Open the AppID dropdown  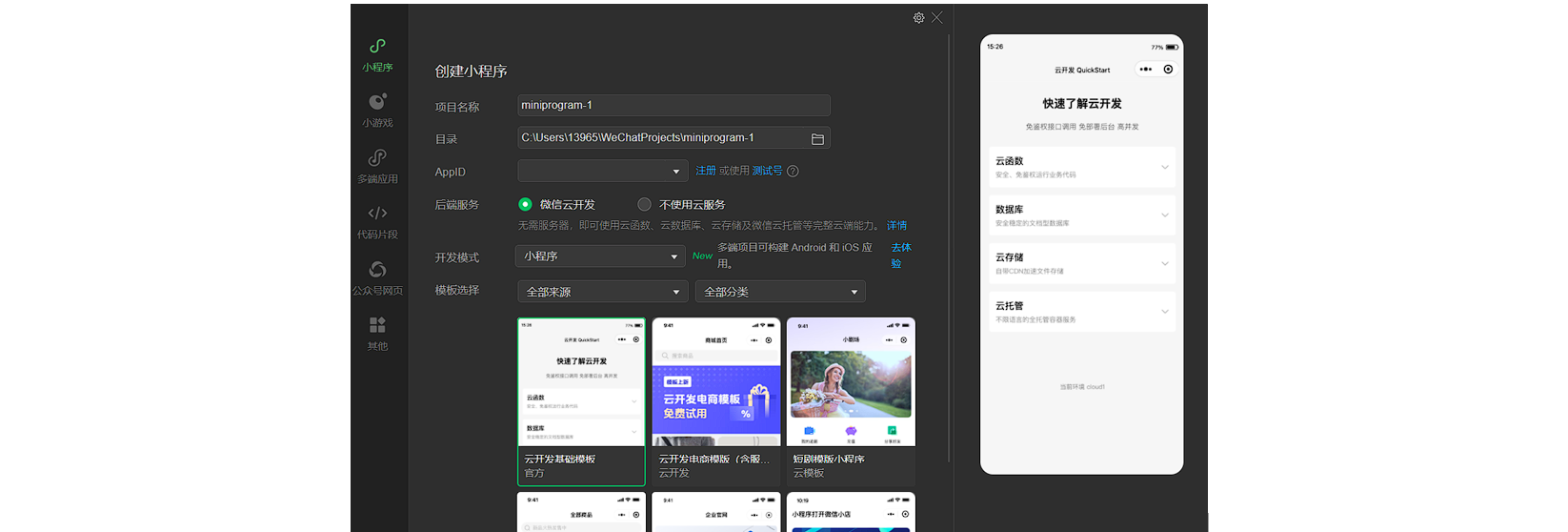[603, 171]
